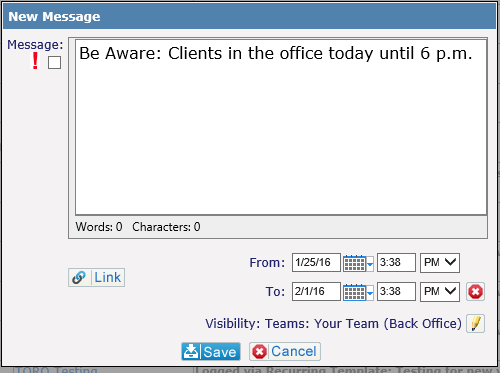Click inside the message text area
This screenshot has height=373, width=500.
[281, 127]
